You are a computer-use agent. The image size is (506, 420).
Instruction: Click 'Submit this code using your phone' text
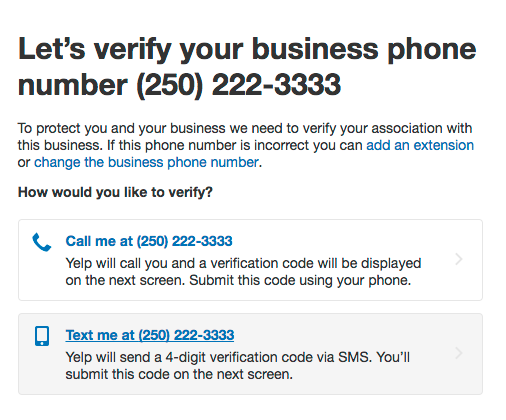[300, 280]
